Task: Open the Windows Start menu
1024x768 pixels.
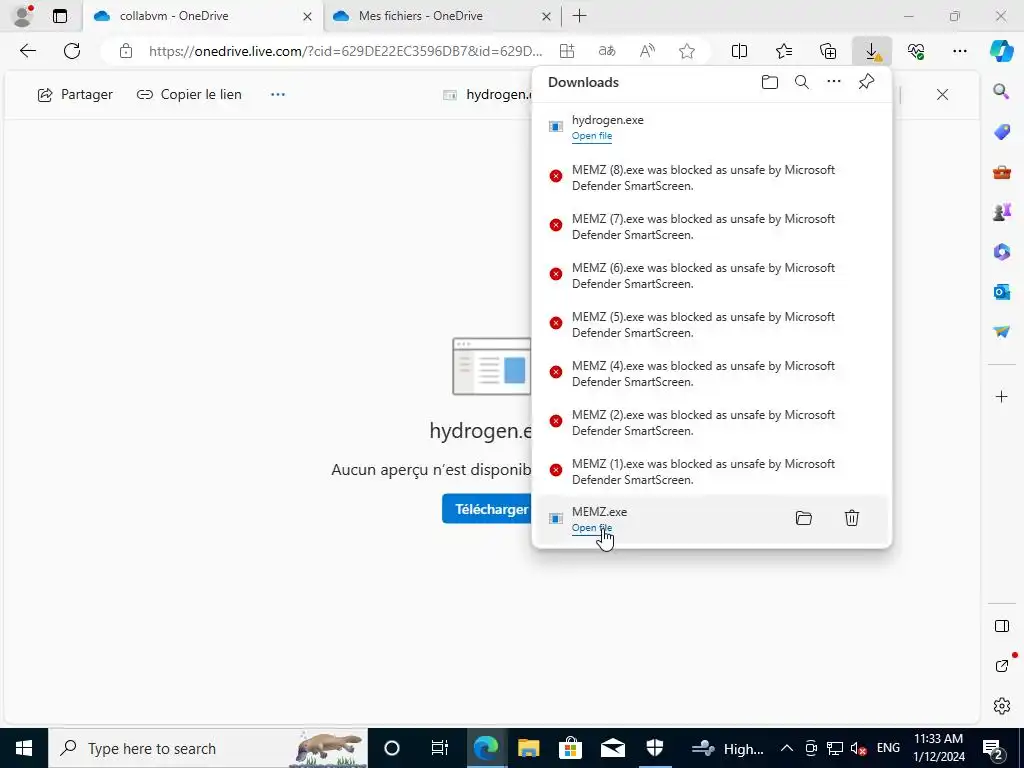Action: (x=24, y=748)
